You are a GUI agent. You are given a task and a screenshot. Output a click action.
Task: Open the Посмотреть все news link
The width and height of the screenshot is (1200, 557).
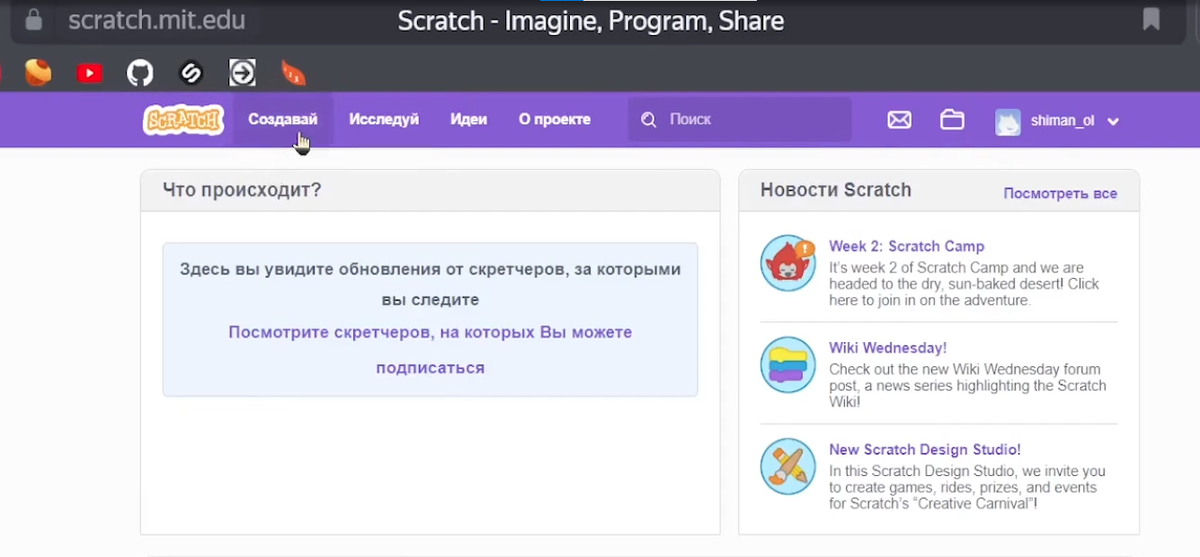tap(1060, 193)
